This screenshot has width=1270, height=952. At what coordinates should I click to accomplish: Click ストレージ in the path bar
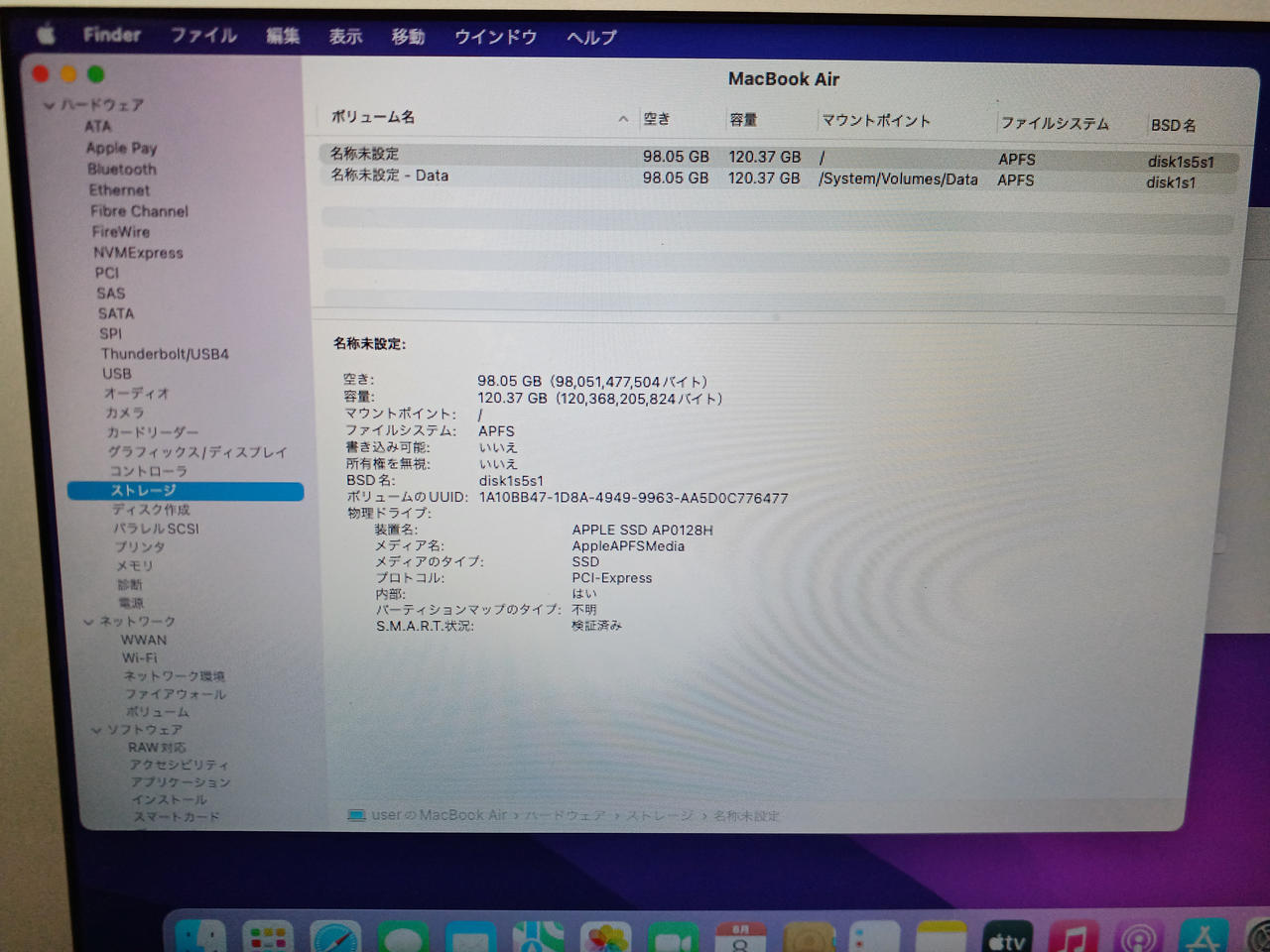pyautogui.click(x=660, y=815)
